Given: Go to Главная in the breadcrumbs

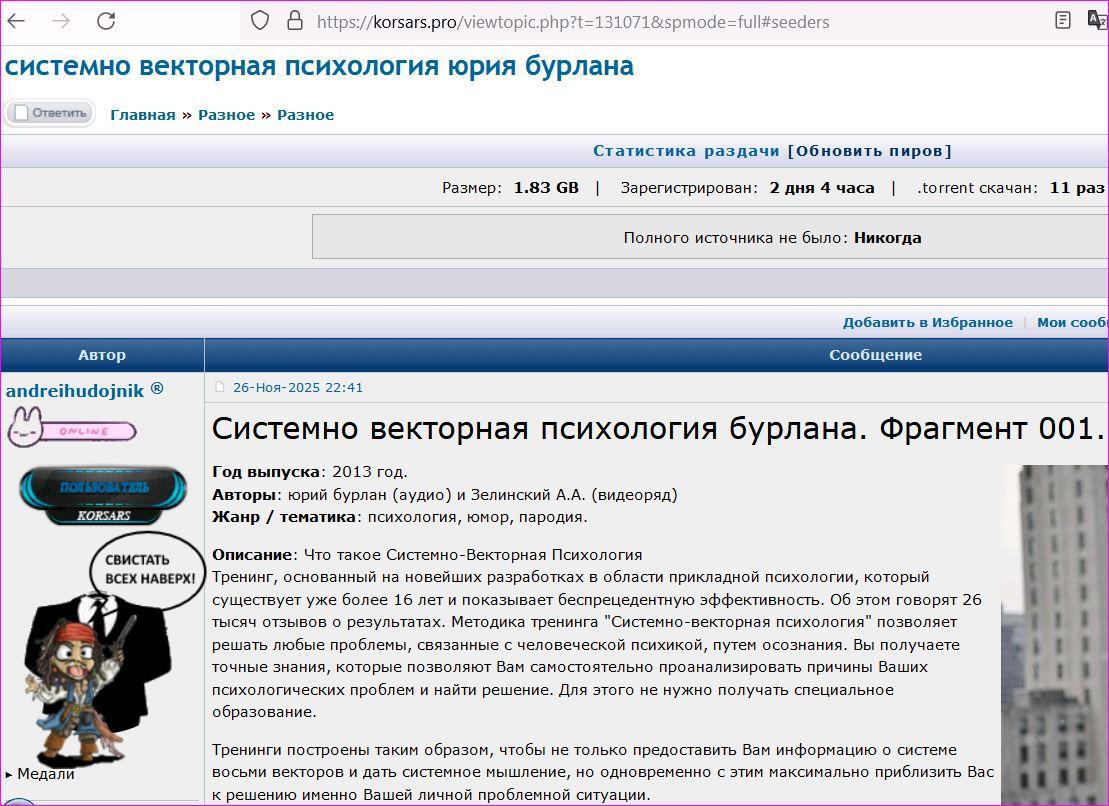Looking at the screenshot, I should 142,115.
